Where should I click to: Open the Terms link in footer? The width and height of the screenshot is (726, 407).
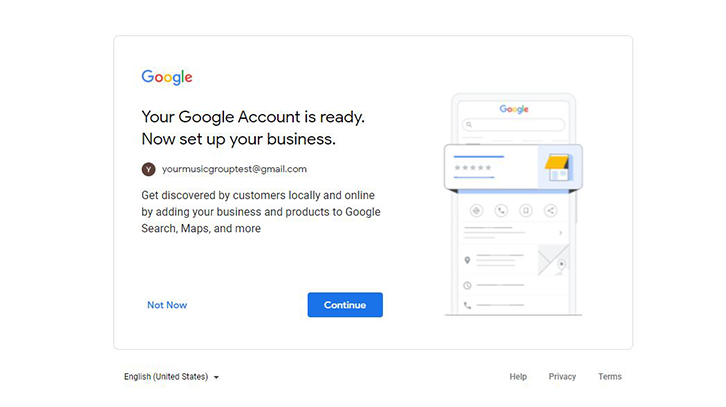tap(610, 376)
